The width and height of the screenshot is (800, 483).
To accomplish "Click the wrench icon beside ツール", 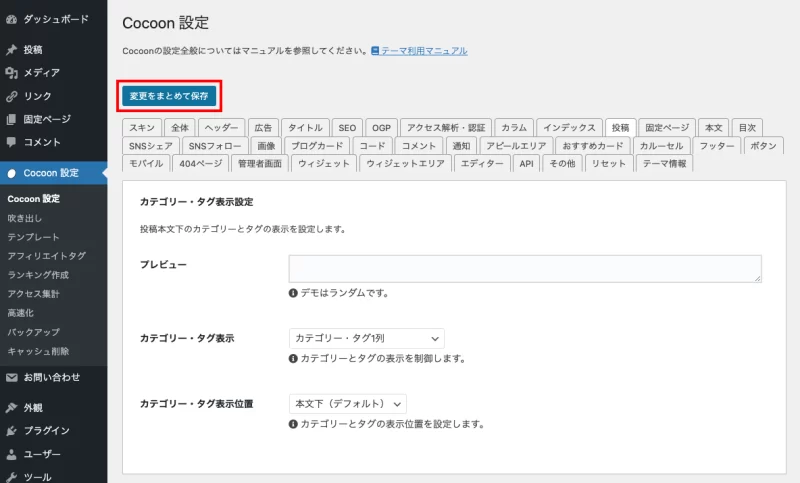I will point(11,477).
